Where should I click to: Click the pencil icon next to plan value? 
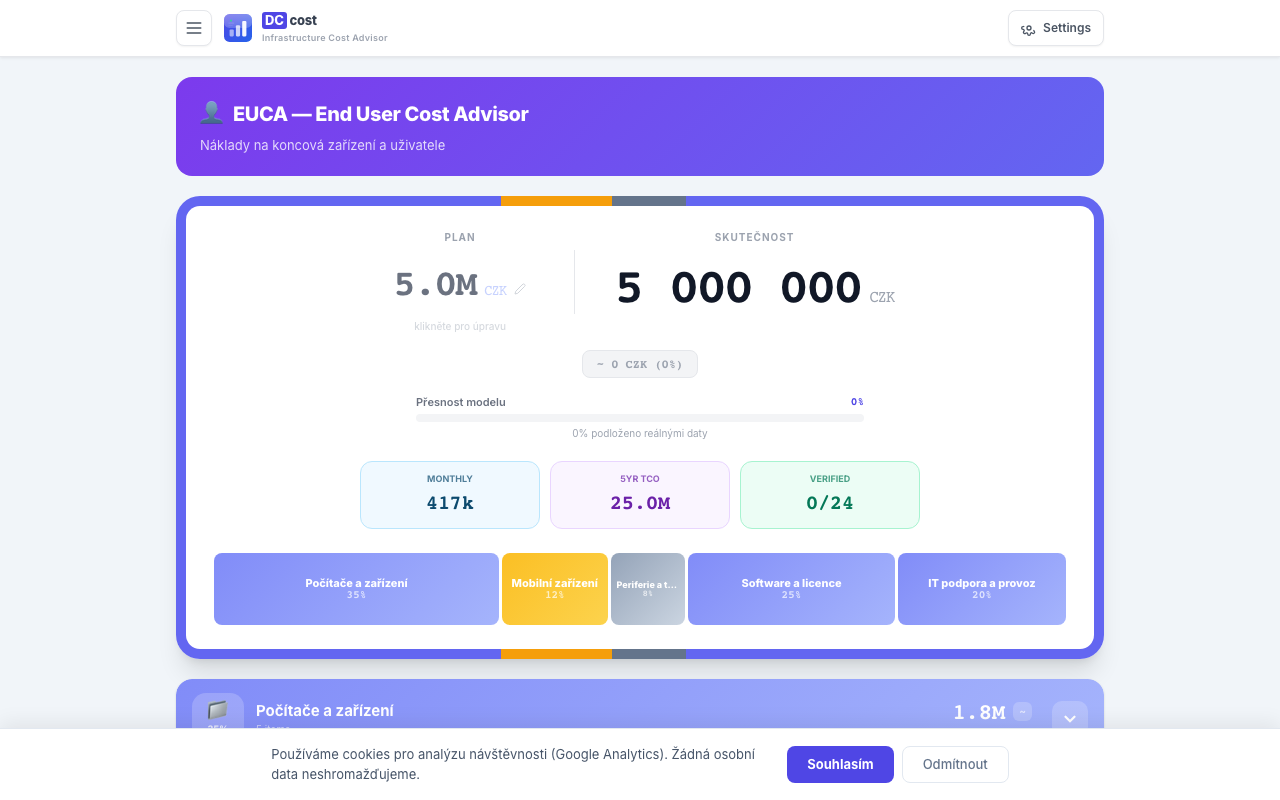tap(520, 289)
